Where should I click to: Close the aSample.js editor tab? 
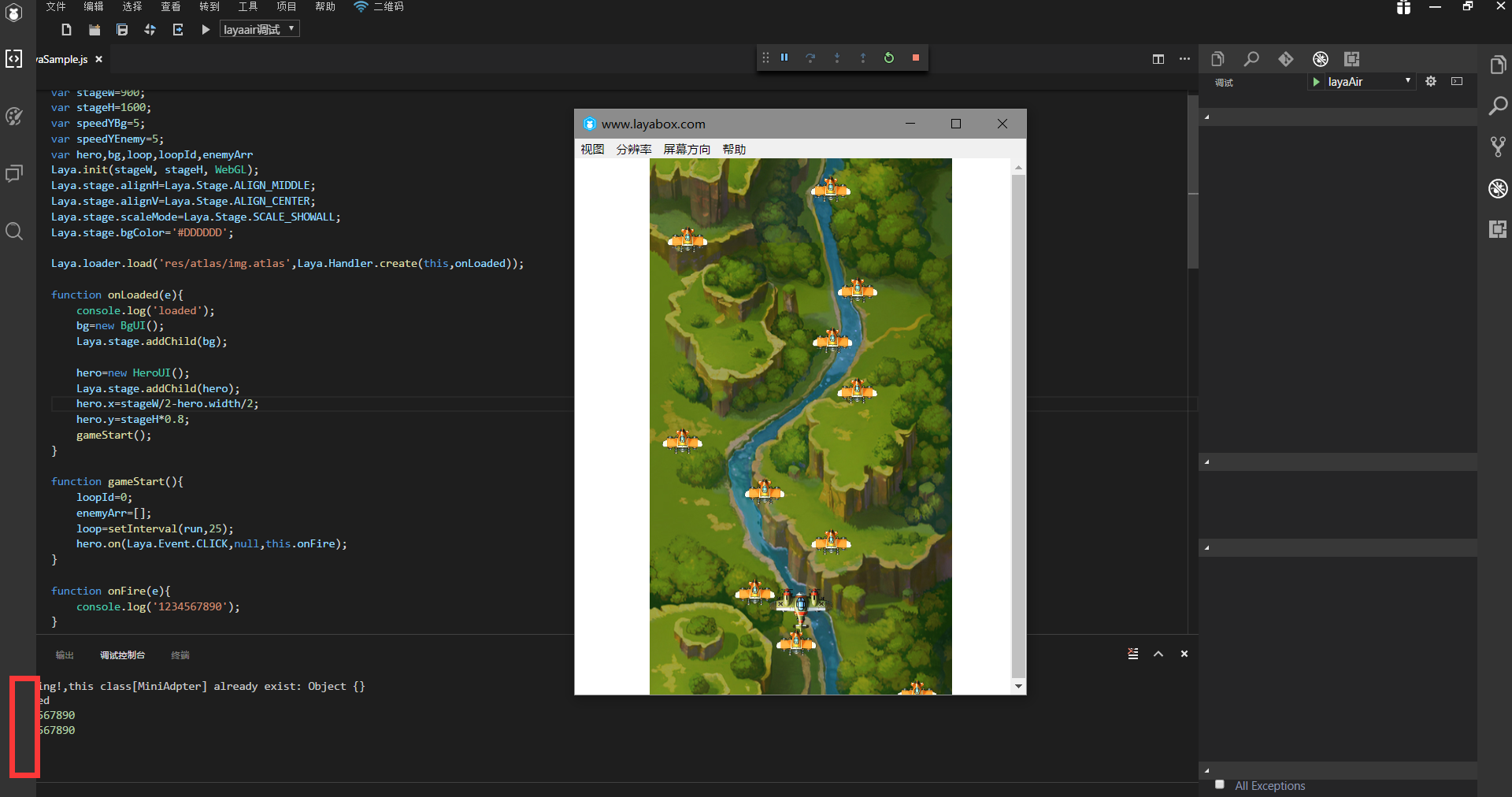[99, 59]
